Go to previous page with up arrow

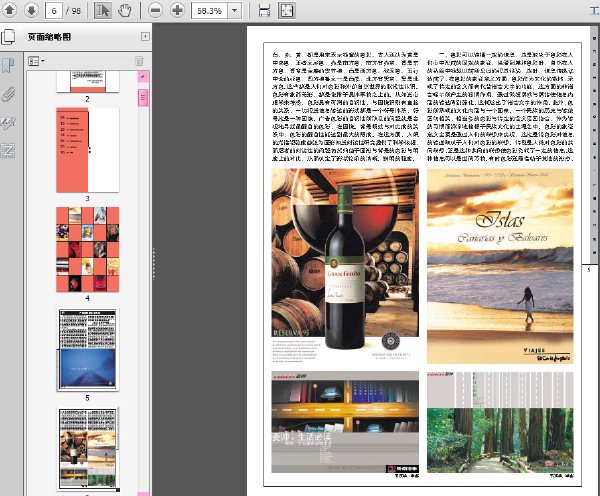pos(10,10)
